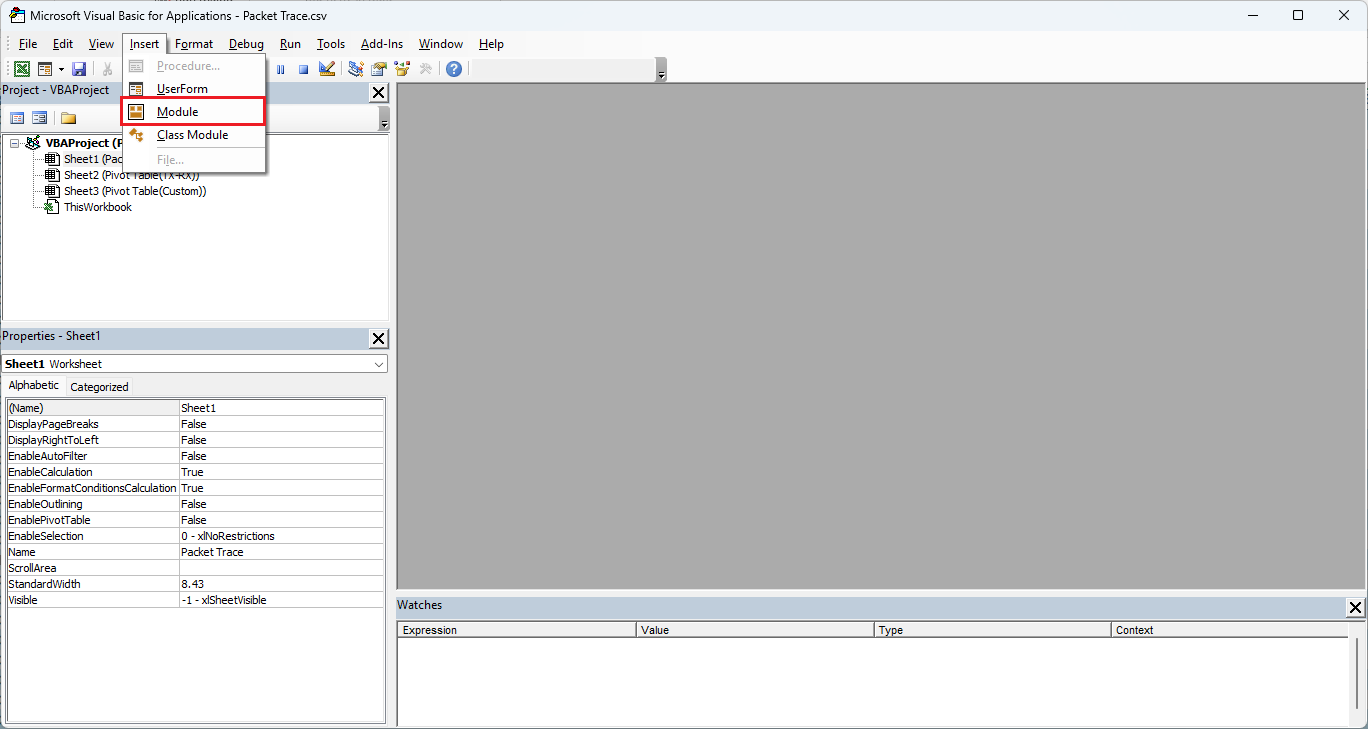Select ThisWorkbook in the project tree
1368x729 pixels.
pos(98,207)
